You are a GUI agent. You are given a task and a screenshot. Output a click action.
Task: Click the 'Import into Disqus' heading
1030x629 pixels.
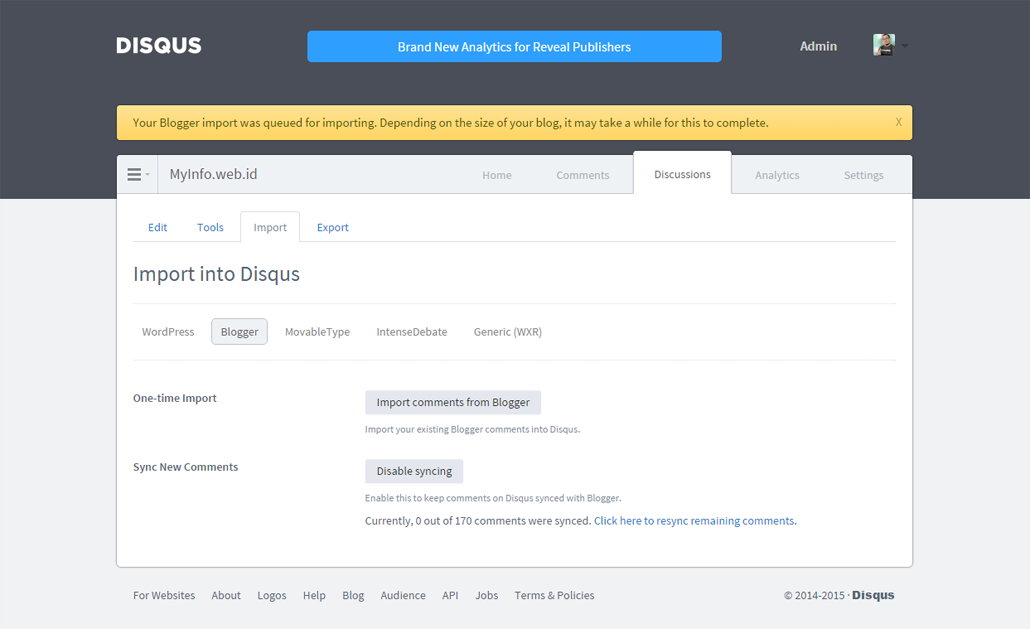coord(216,274)
